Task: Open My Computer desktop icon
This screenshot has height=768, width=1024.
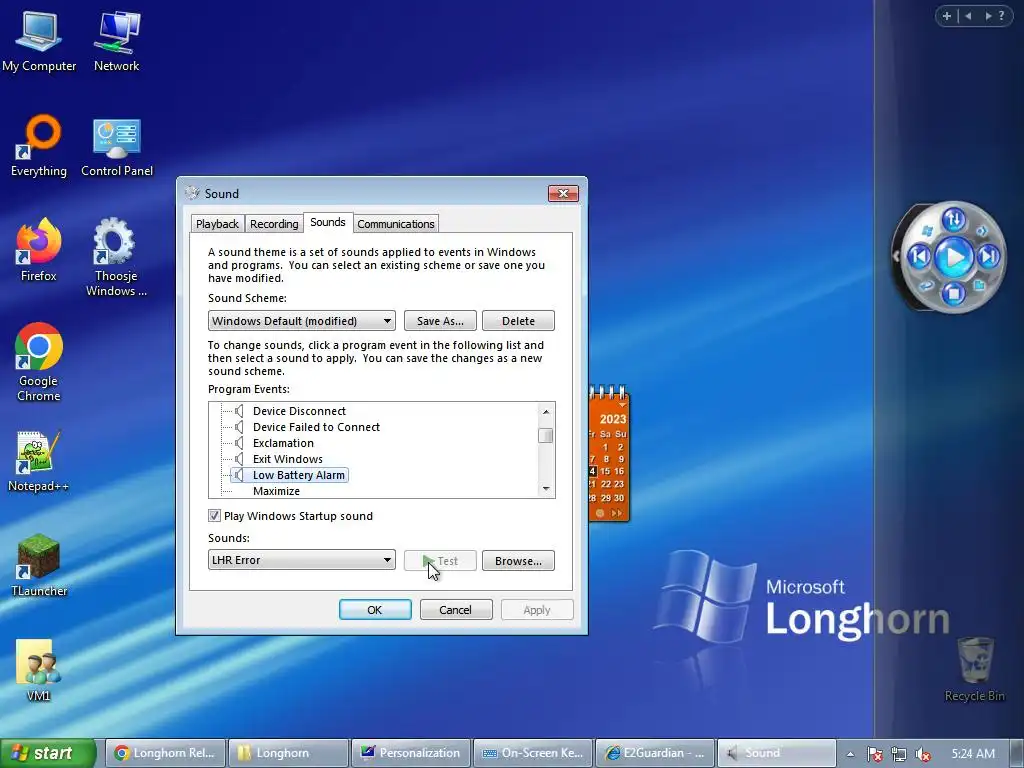Action: click(x=39, y=40)
